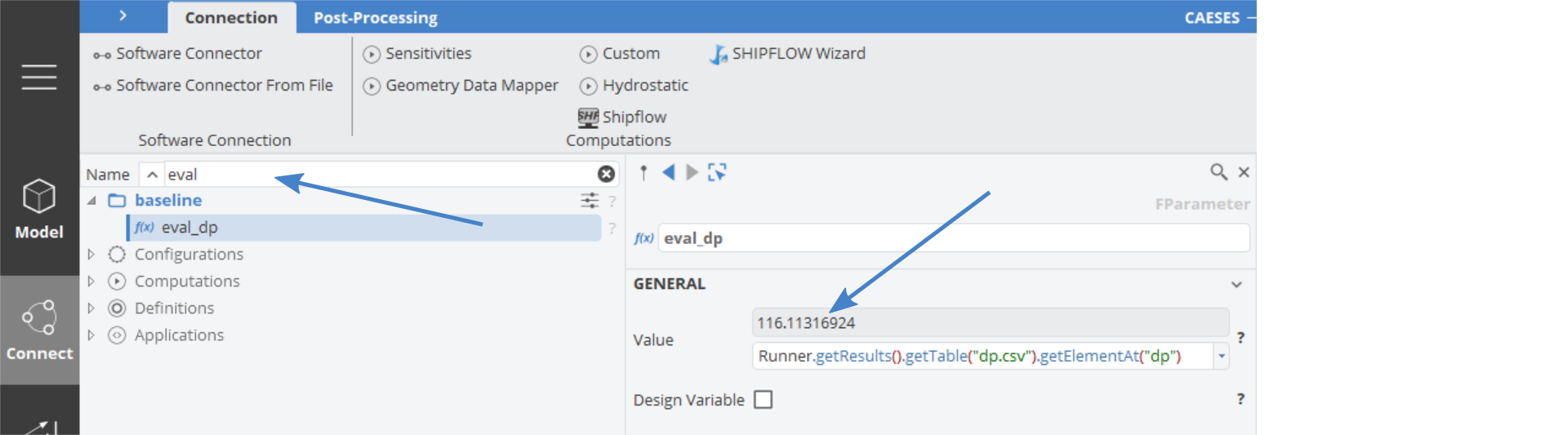
Task: Open the hamburger menu in the sidebar
Action: (39, 77)
